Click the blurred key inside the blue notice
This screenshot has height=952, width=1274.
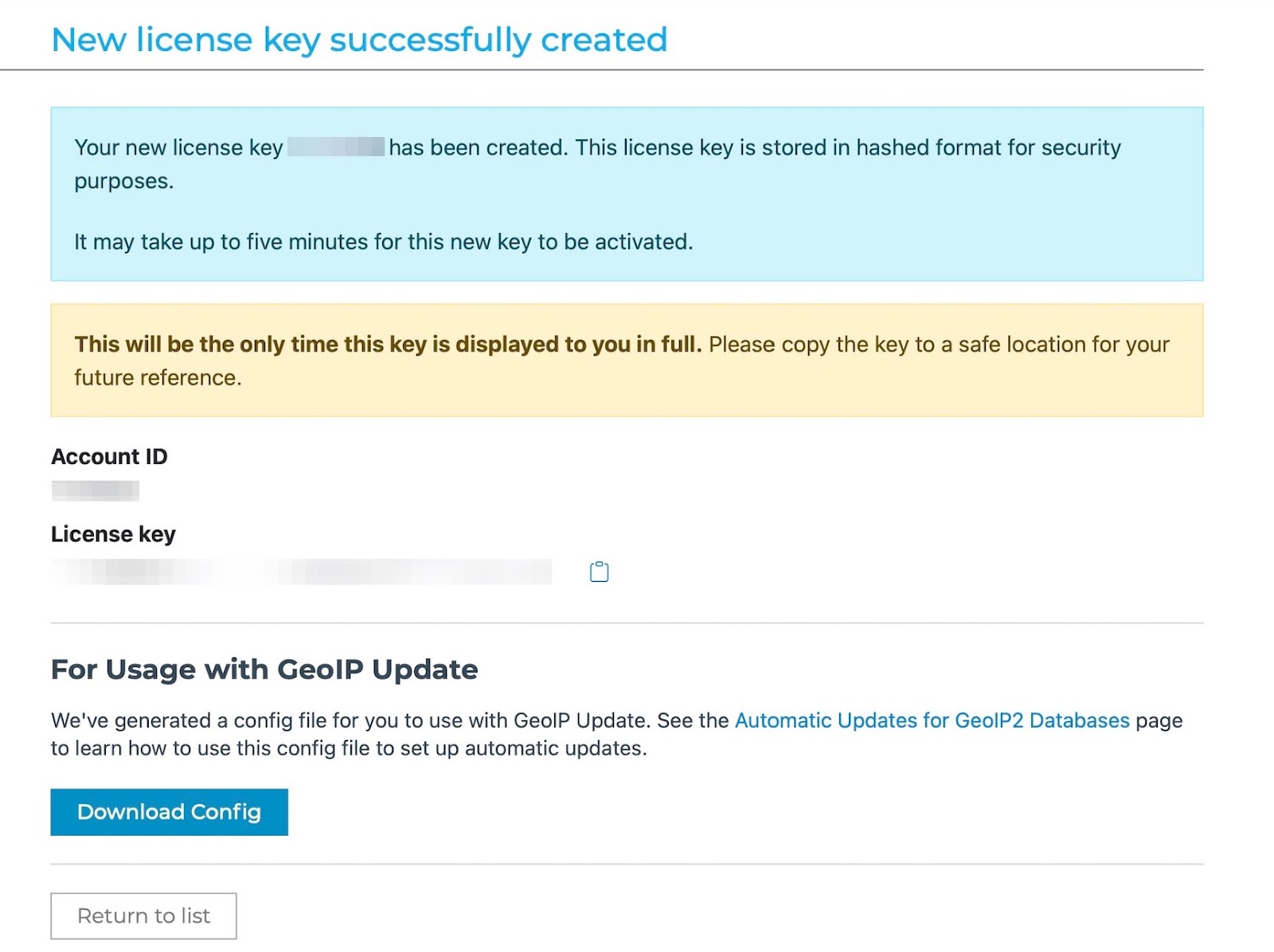(335, 147)
